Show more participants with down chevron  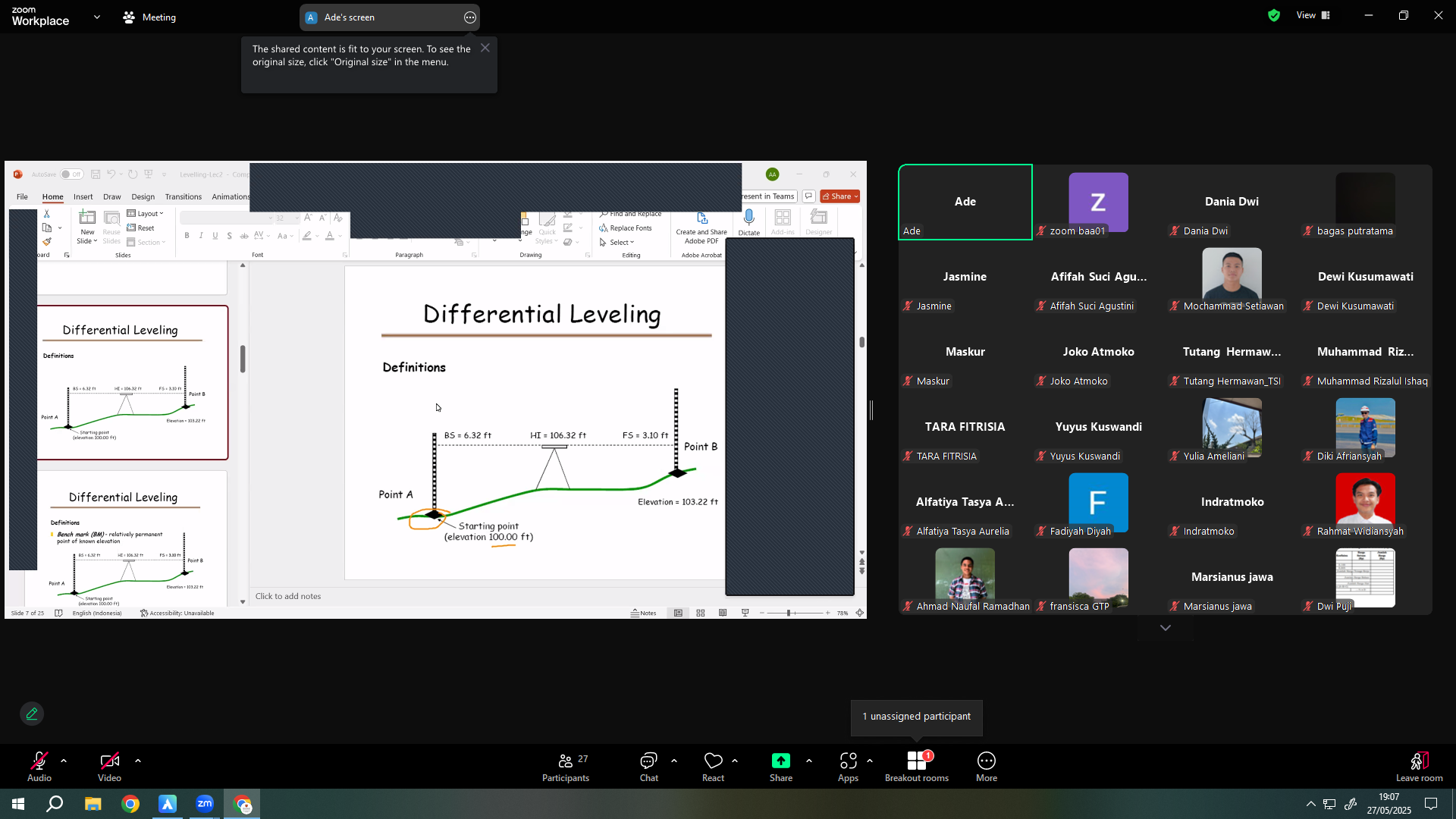[x=1166, y=628]
